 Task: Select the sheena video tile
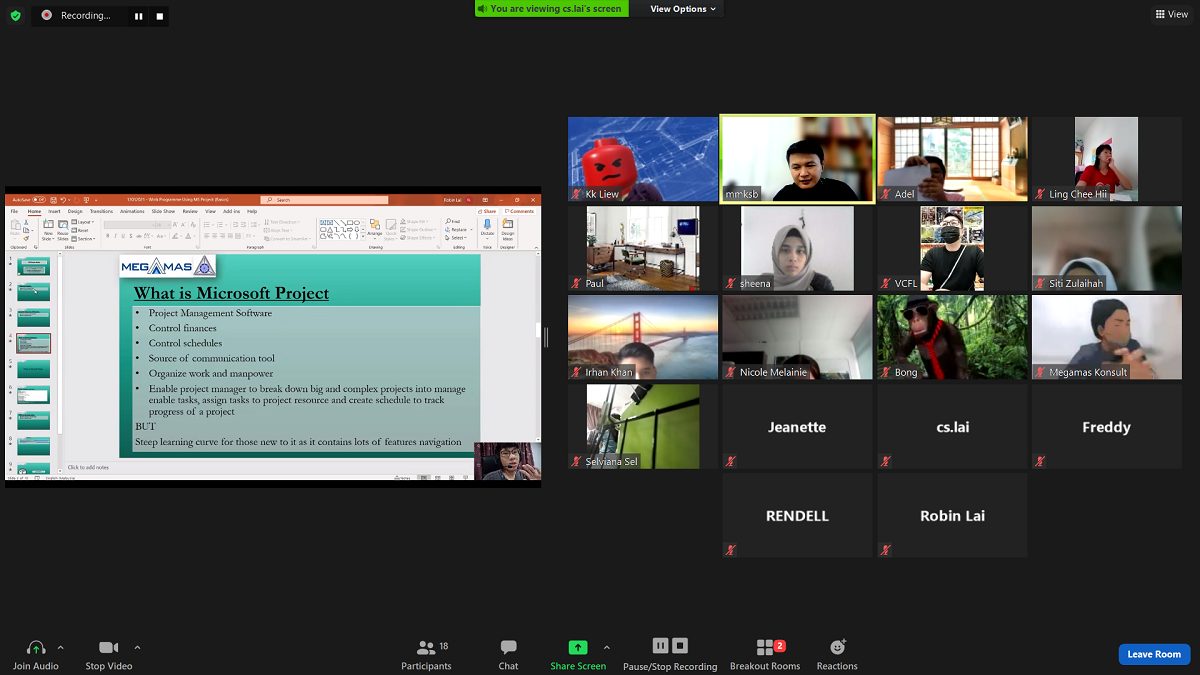point(798,248)
